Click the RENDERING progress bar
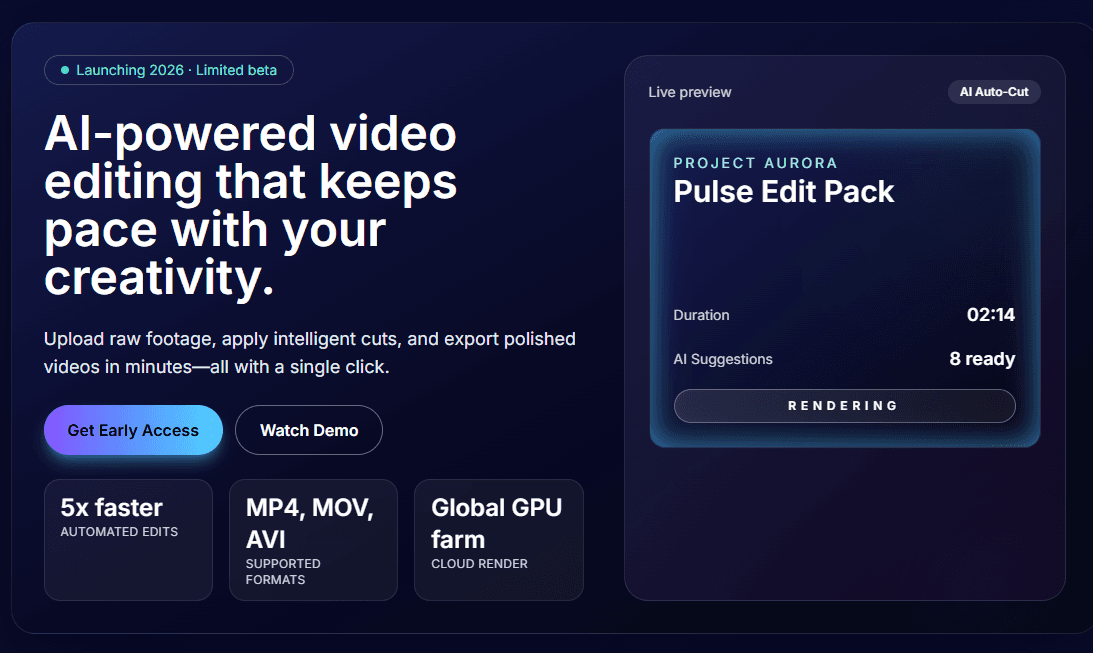1093x653 pixels. coord(844,406)
